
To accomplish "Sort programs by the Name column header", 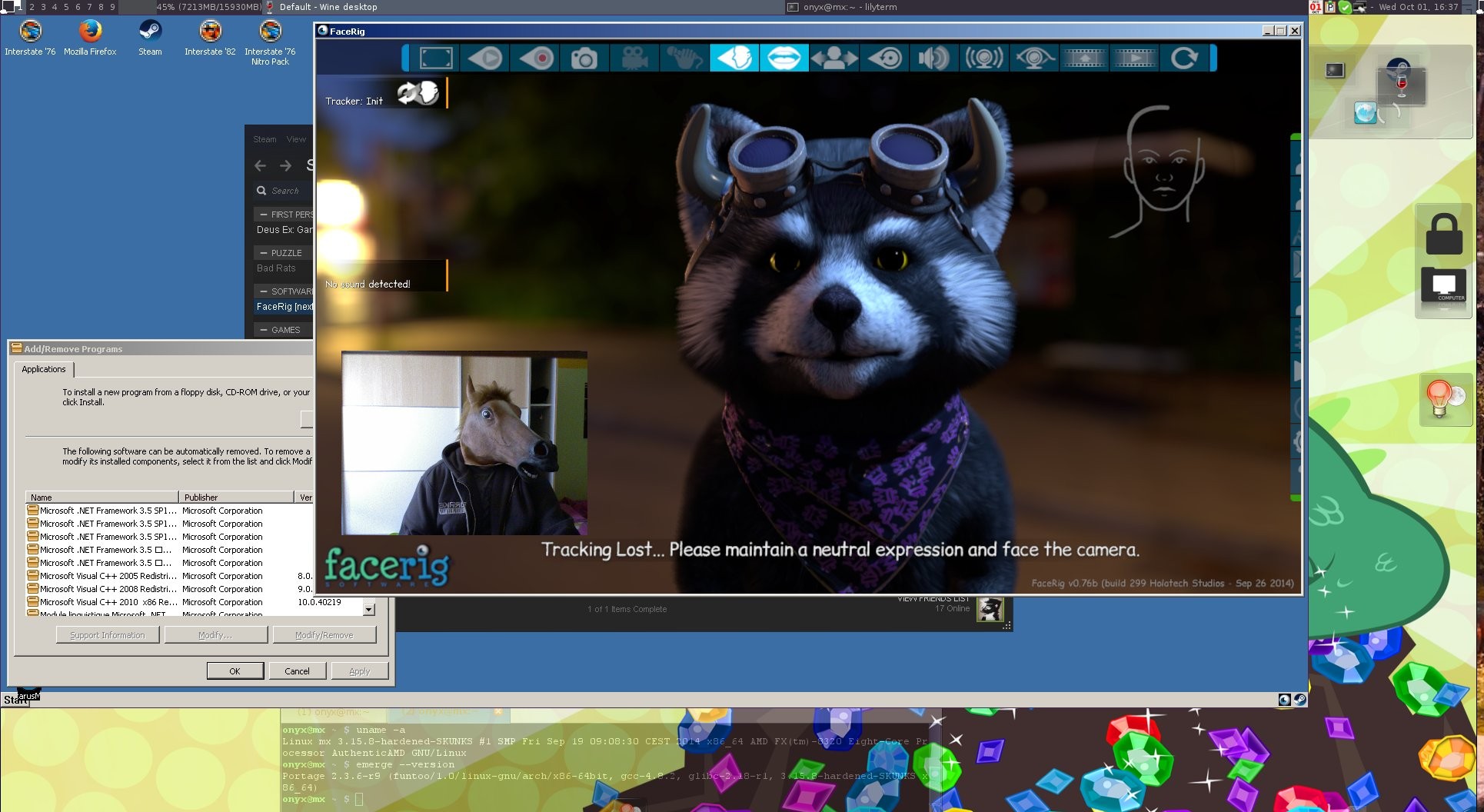I will (x=102, y=498).
